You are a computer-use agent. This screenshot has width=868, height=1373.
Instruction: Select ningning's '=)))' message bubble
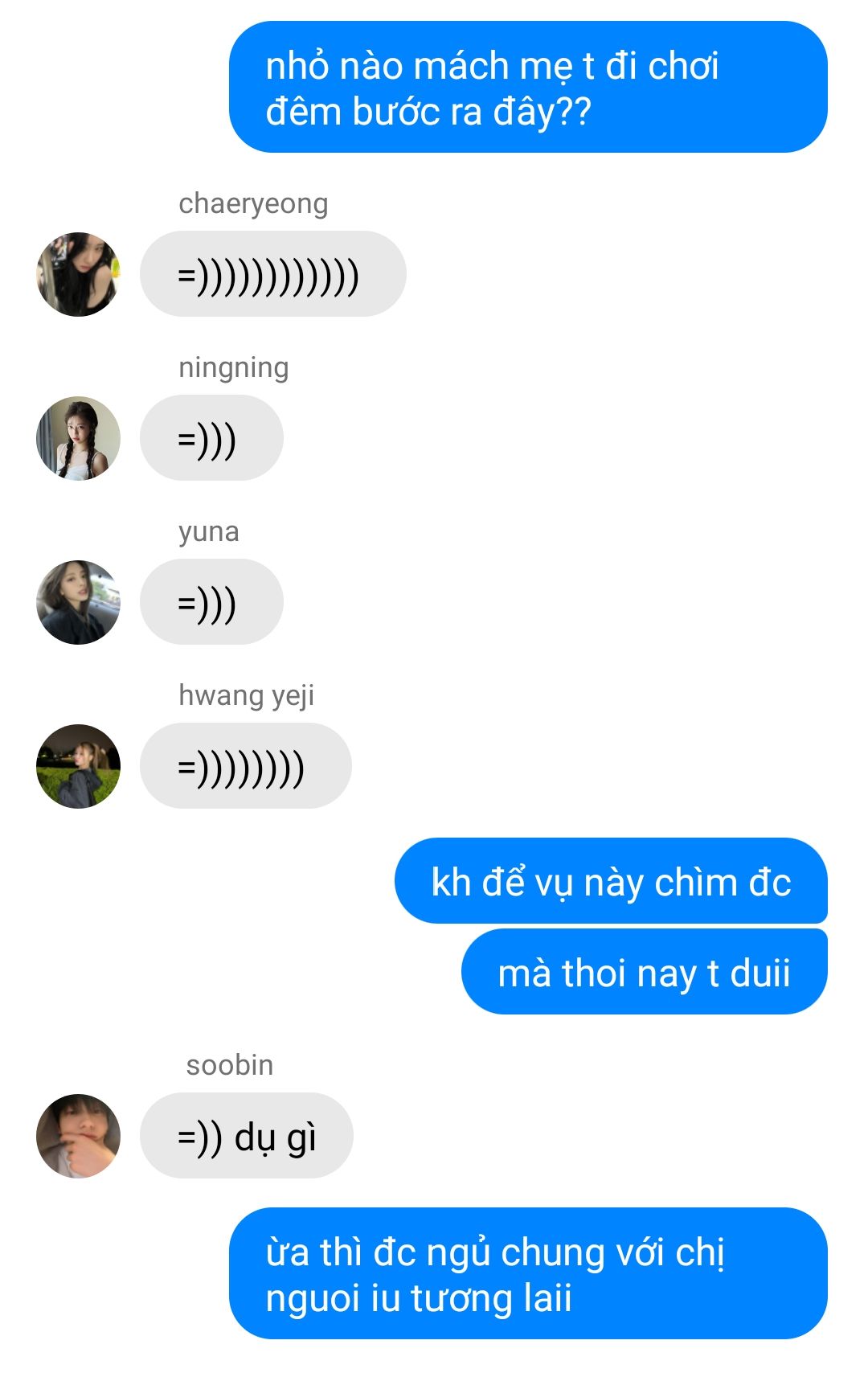pyautogui.click(x=211, y=438)
